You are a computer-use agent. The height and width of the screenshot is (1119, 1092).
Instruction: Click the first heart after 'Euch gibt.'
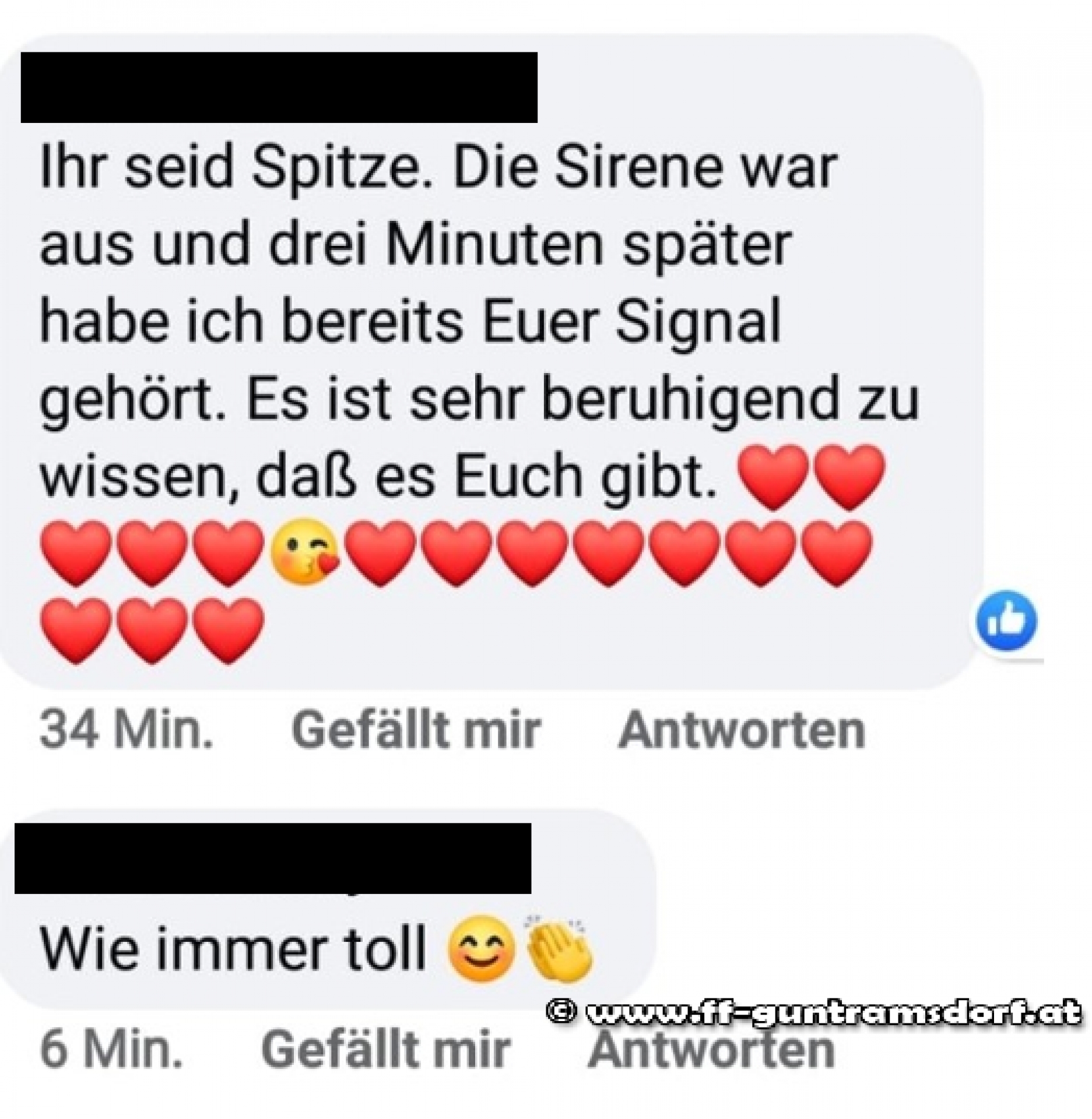click(x=773, y=477)
